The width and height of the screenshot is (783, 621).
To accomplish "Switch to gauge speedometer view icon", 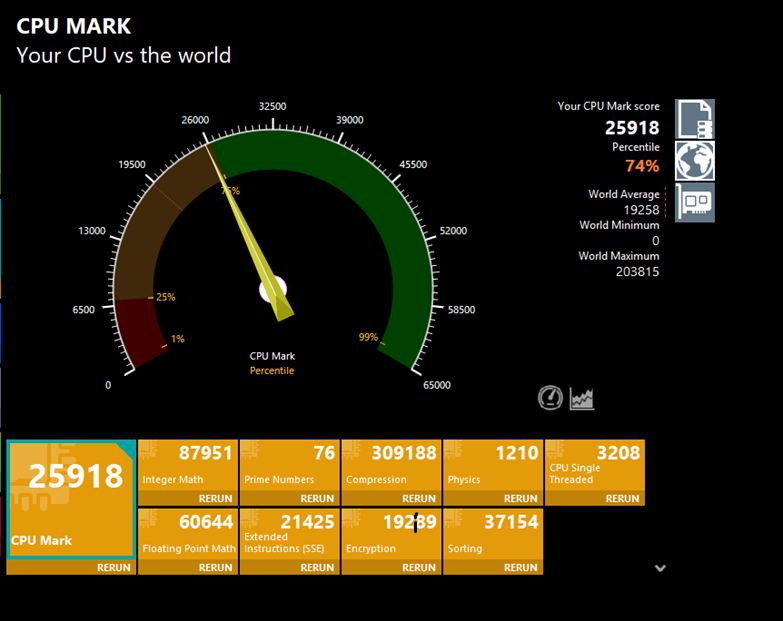I will [550, 398].
